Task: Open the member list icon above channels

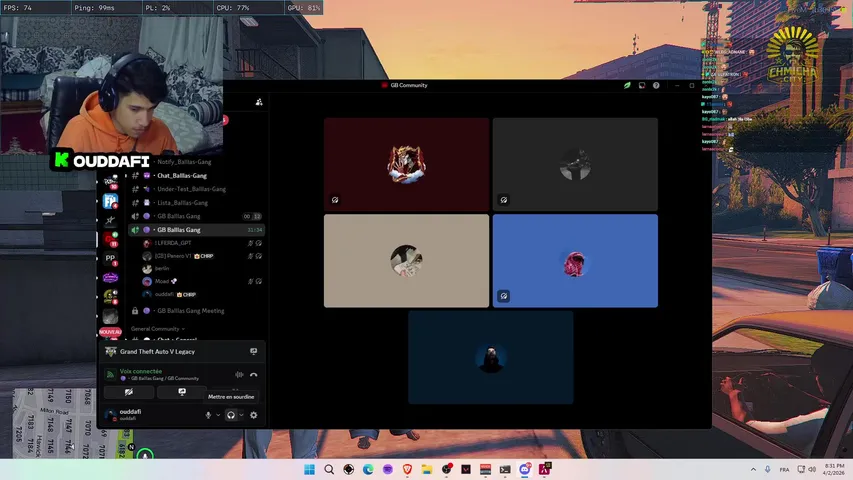Action: (x=259, y=102)
